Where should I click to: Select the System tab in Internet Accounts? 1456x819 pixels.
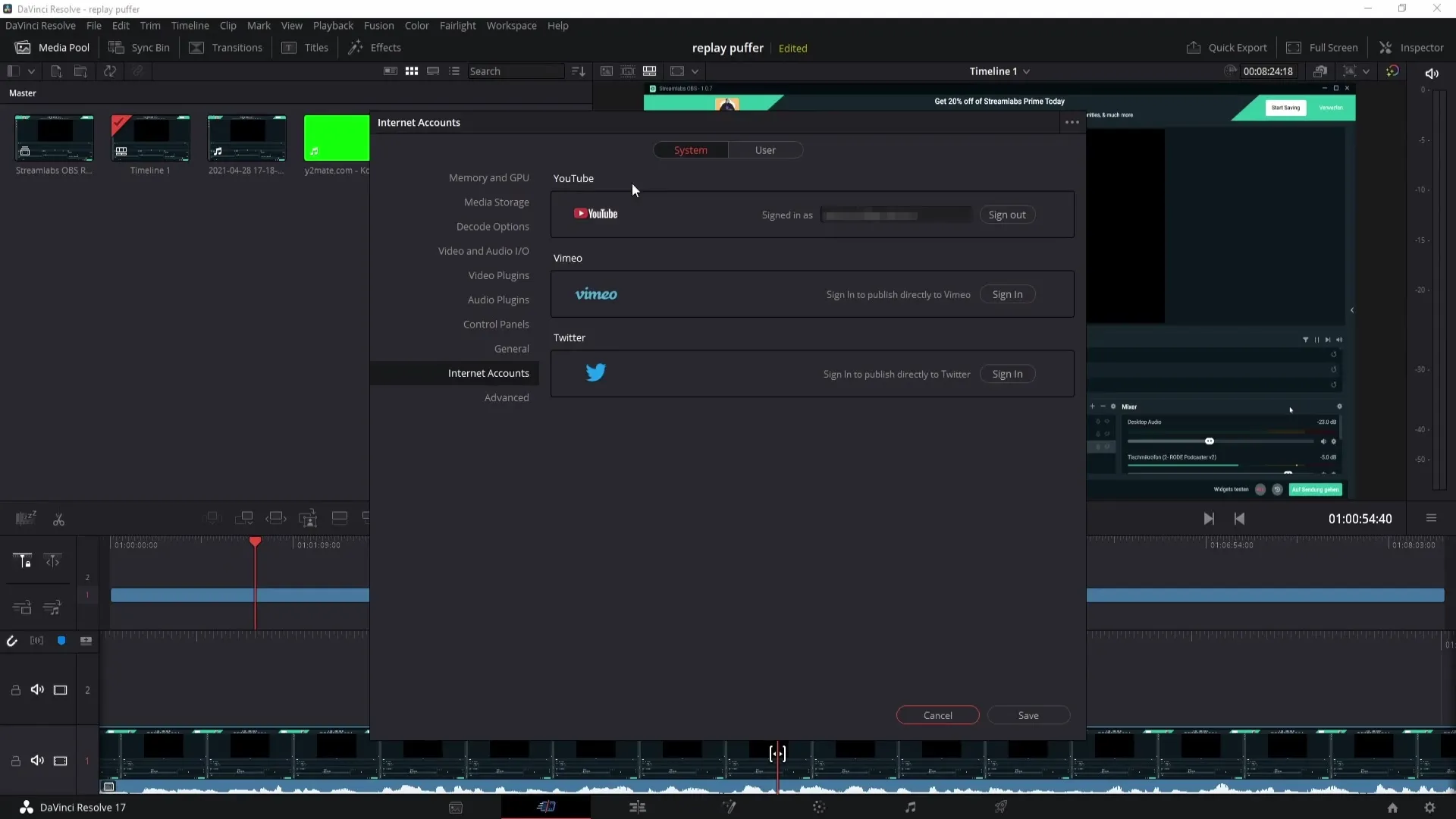click(x=690, y=149)
